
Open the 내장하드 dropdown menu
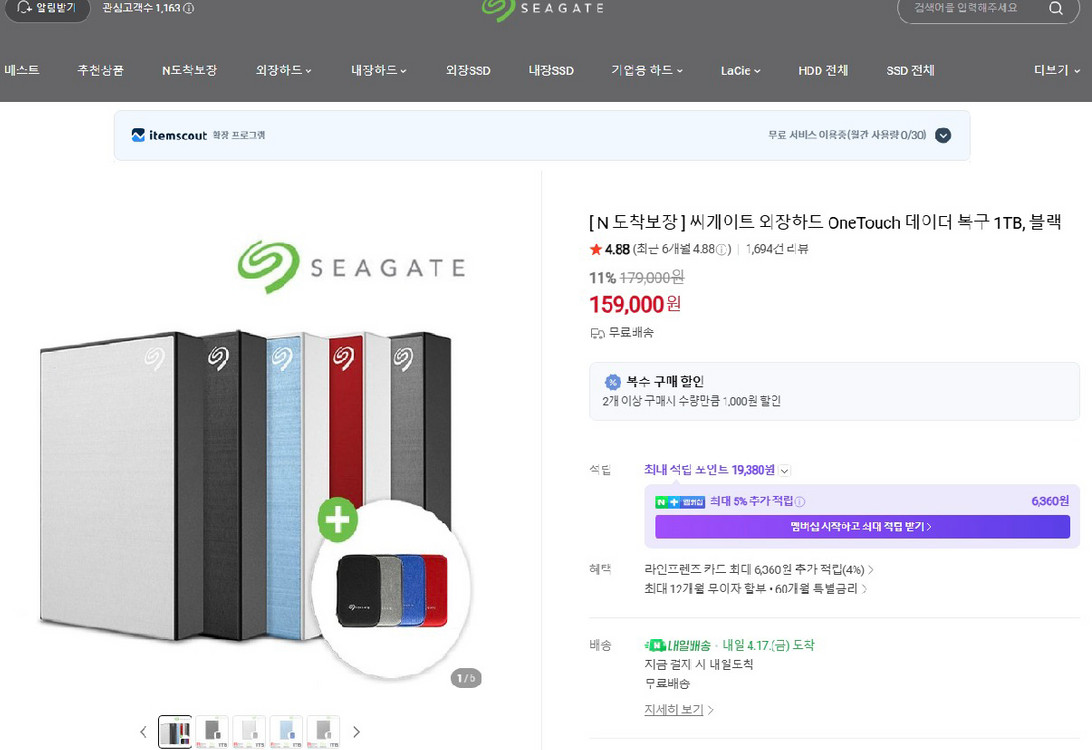click(x=378, y=70)
